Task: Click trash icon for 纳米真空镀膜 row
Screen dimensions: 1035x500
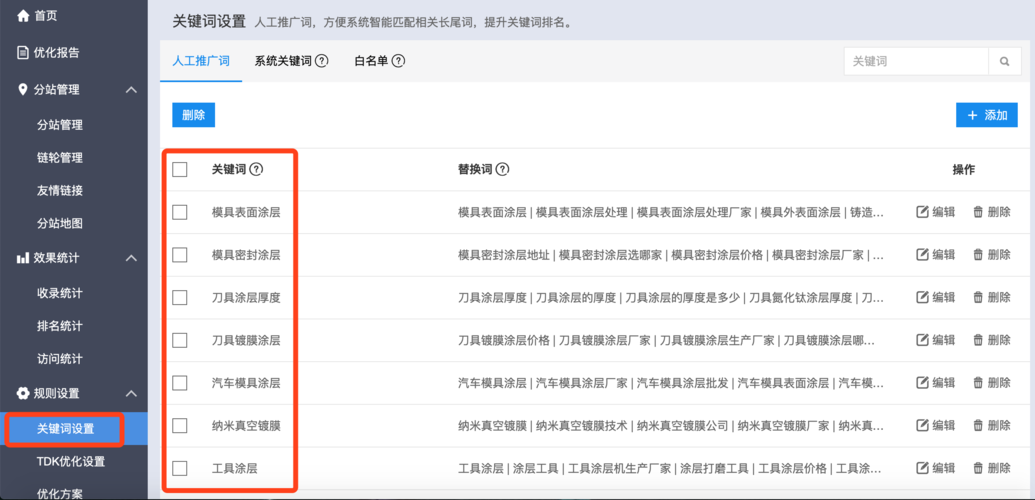Action: [x=978, y=425]
